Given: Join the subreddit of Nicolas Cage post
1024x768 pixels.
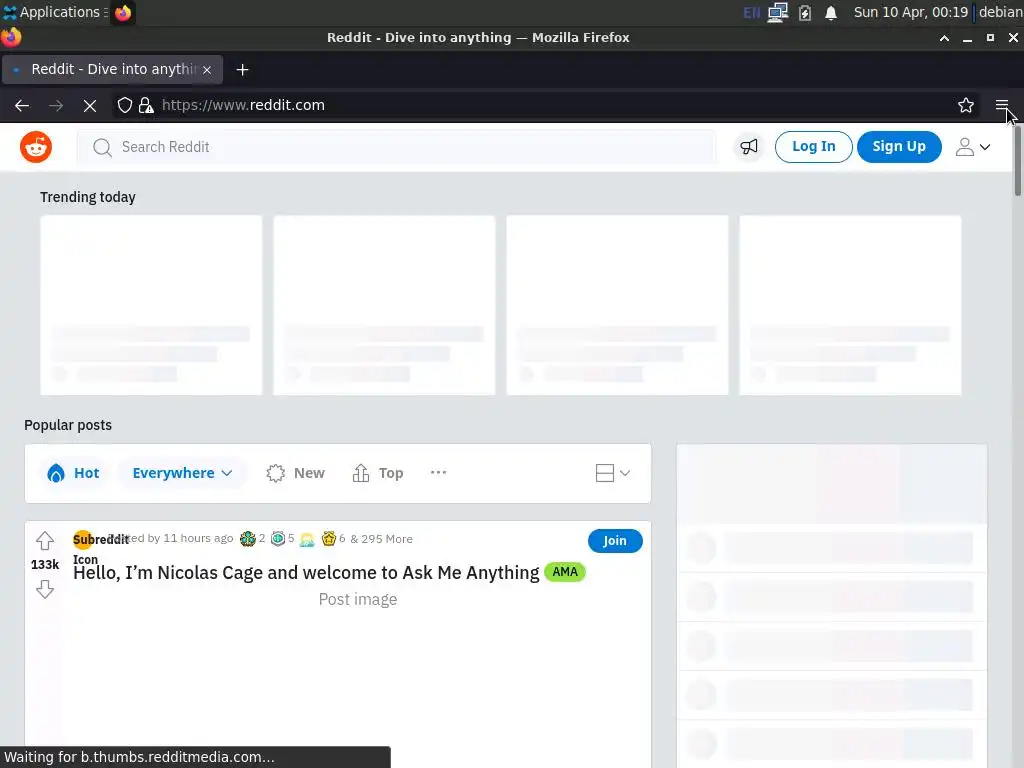Looking at the screenshot, I should coord(615,541).
